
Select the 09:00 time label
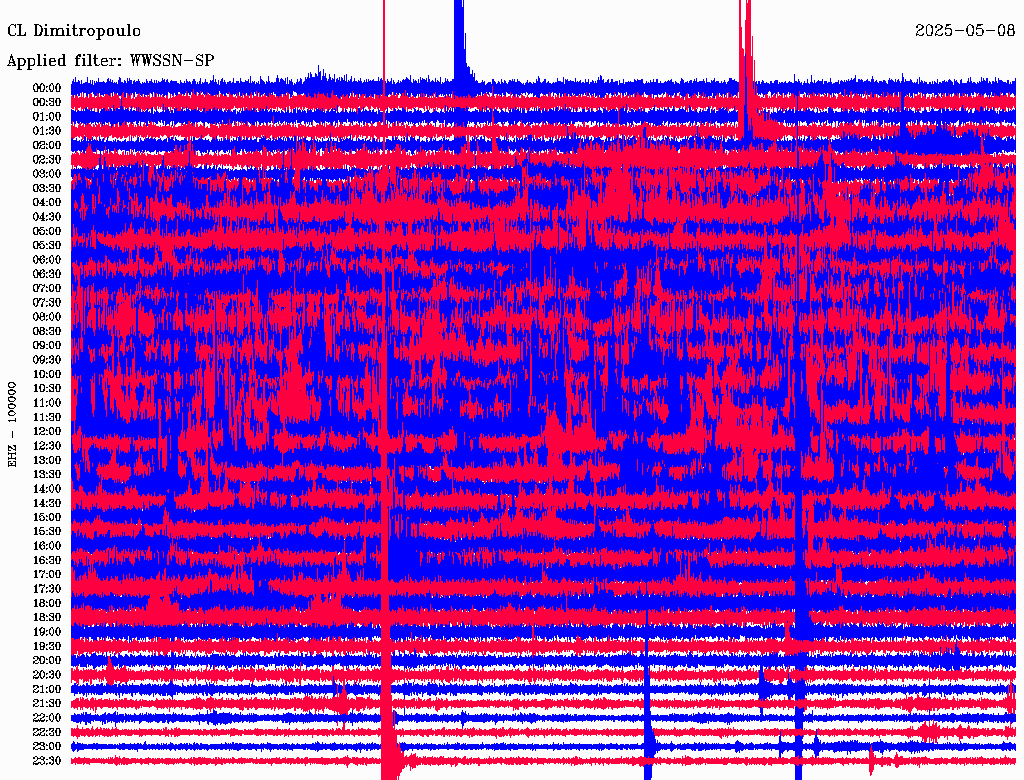47,346
